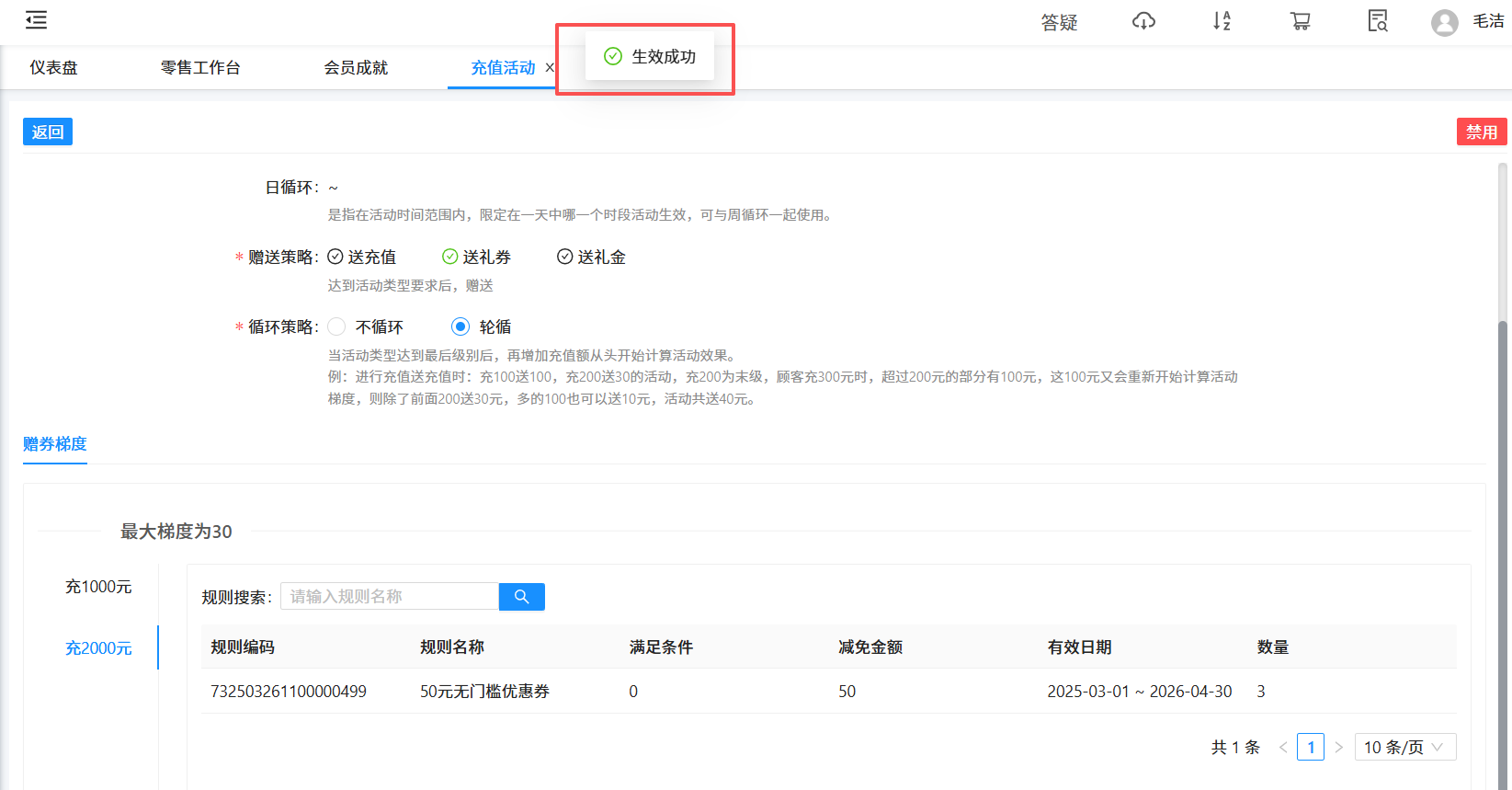The image size is (1512, 790).
Task: Go to next page arrow
Action: (x=1338, y=748)
